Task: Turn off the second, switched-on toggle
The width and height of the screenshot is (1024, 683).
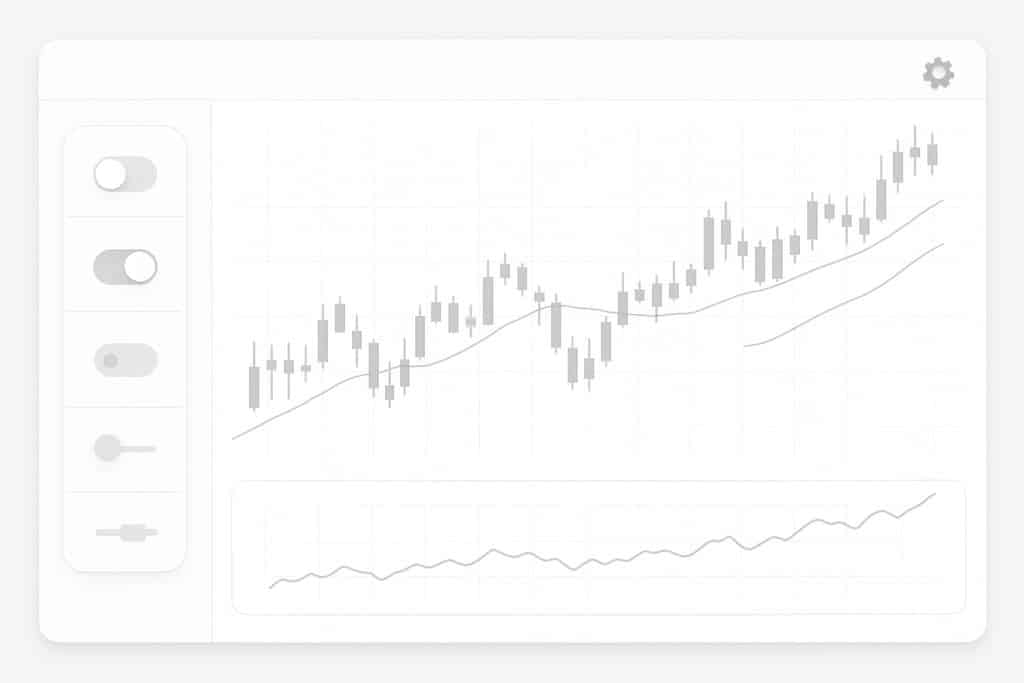Action: pos(125,267)
